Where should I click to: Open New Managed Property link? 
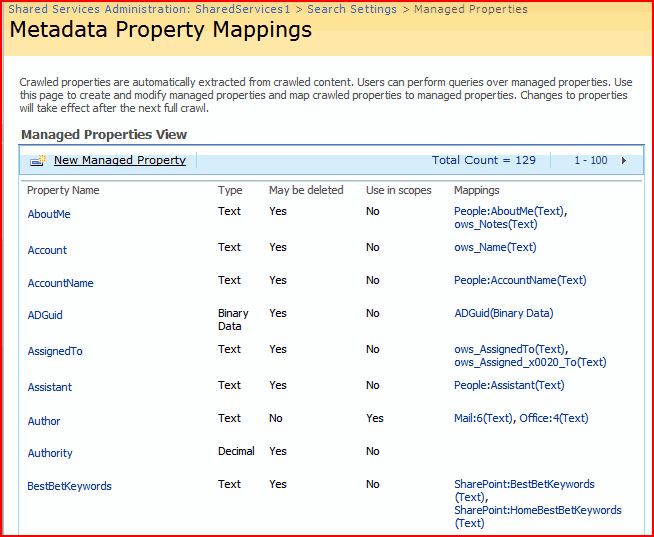pos(120,160)
